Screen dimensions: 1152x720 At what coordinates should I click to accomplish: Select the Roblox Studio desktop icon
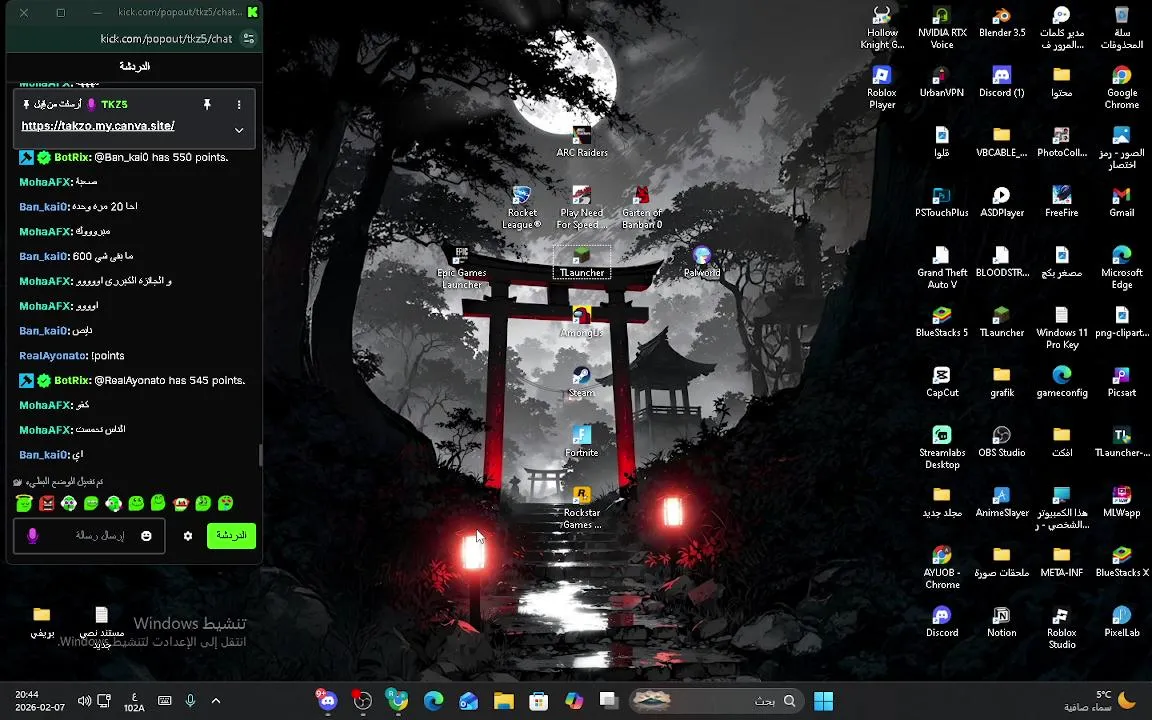click(1062, 627)
